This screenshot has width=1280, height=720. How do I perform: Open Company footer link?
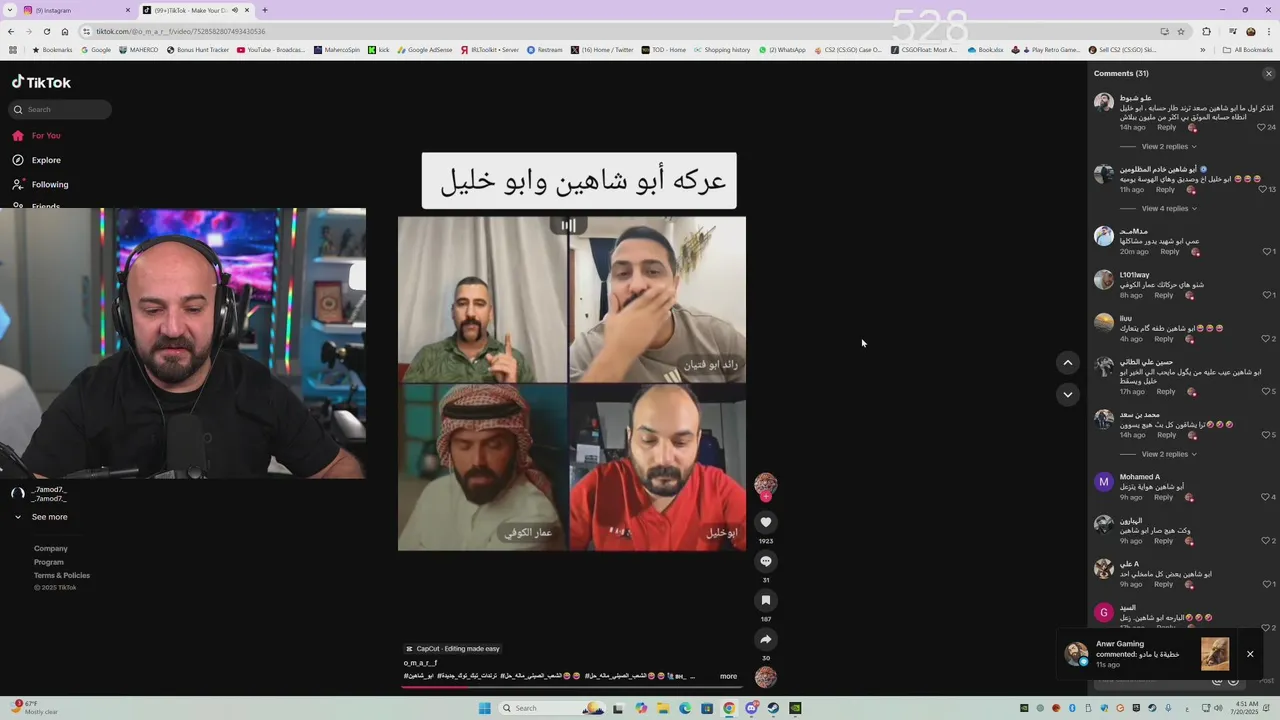pos(51,548)
